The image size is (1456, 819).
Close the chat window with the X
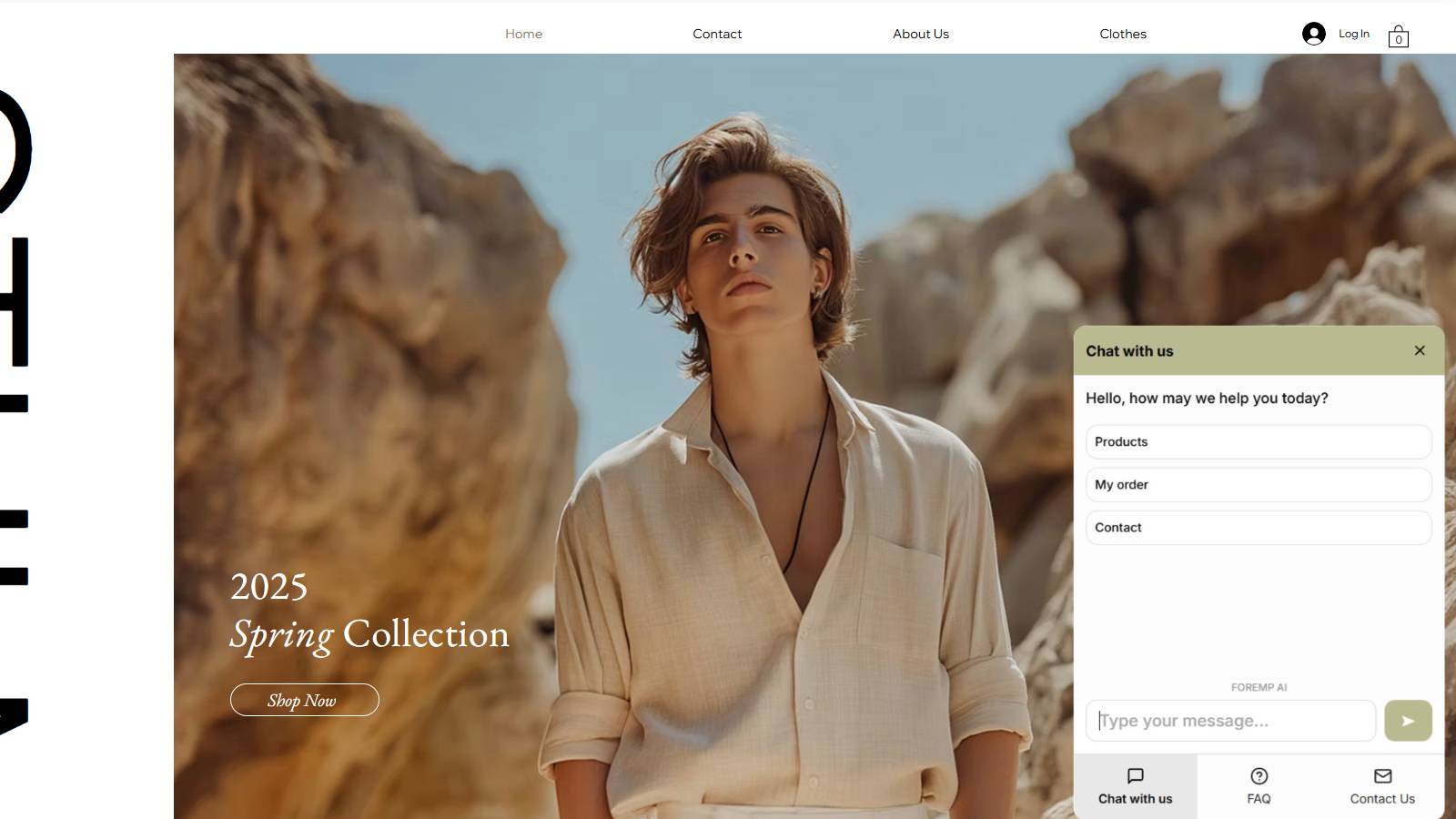click(1420, 349)
